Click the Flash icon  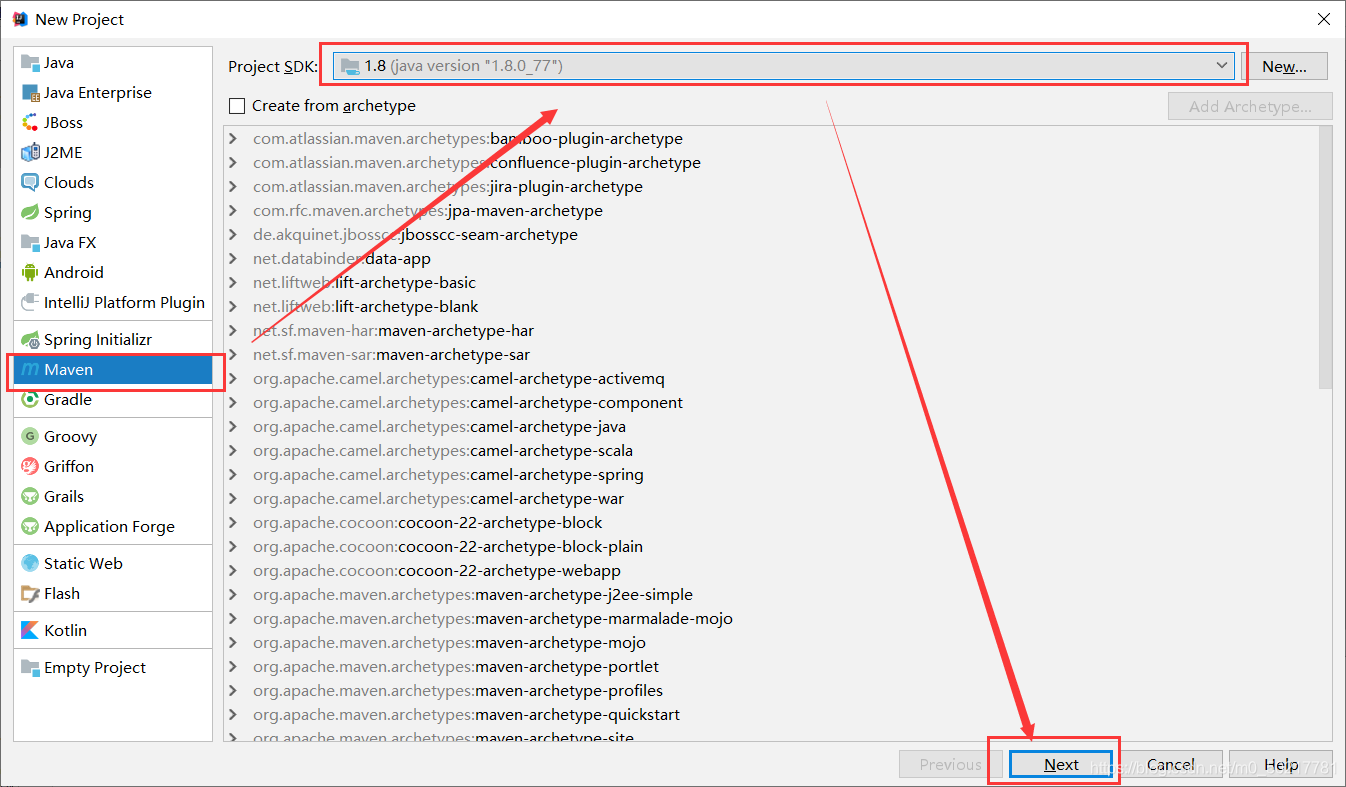29,594
